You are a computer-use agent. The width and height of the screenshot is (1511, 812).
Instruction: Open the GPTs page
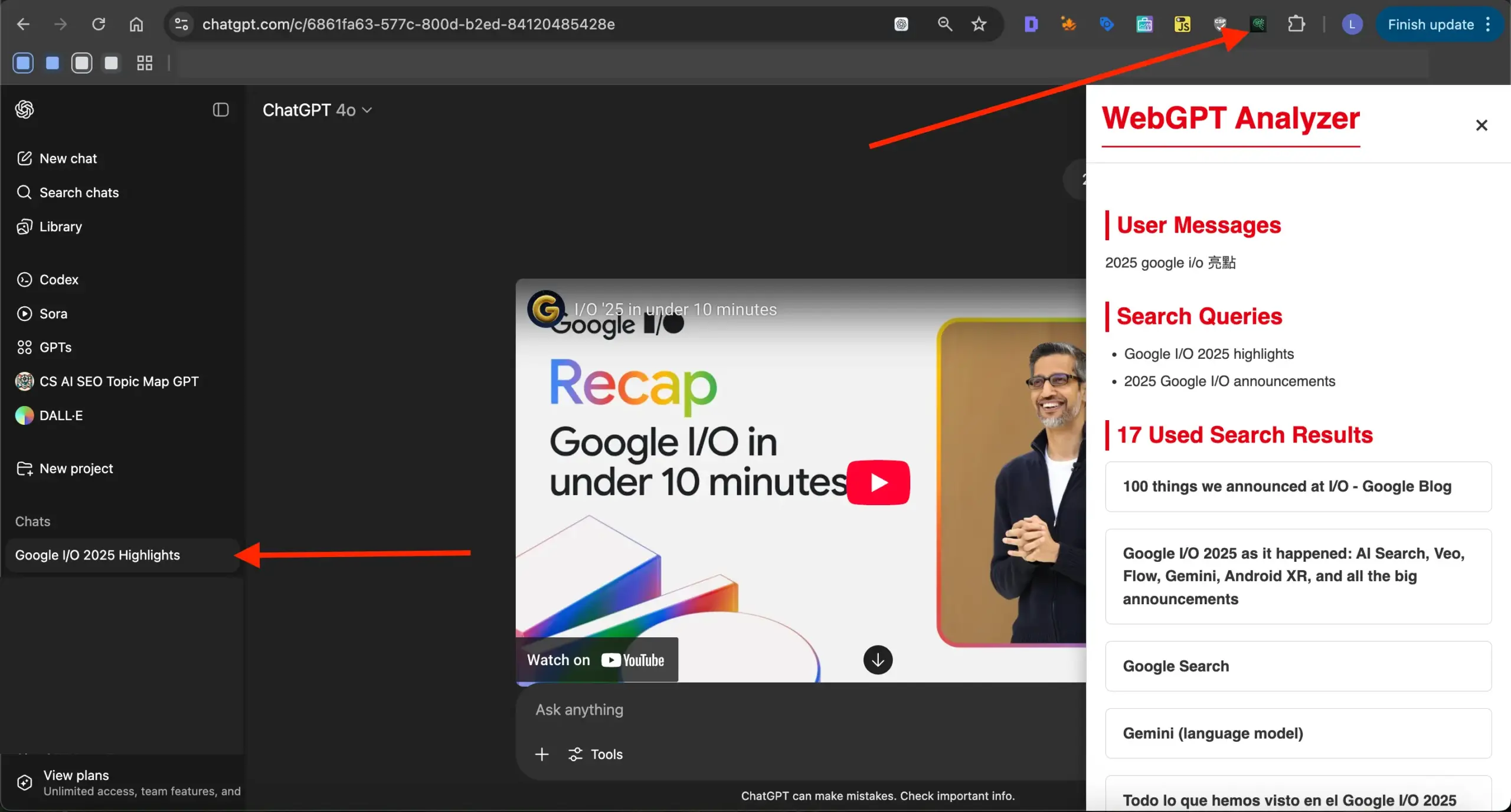(122, 348)
